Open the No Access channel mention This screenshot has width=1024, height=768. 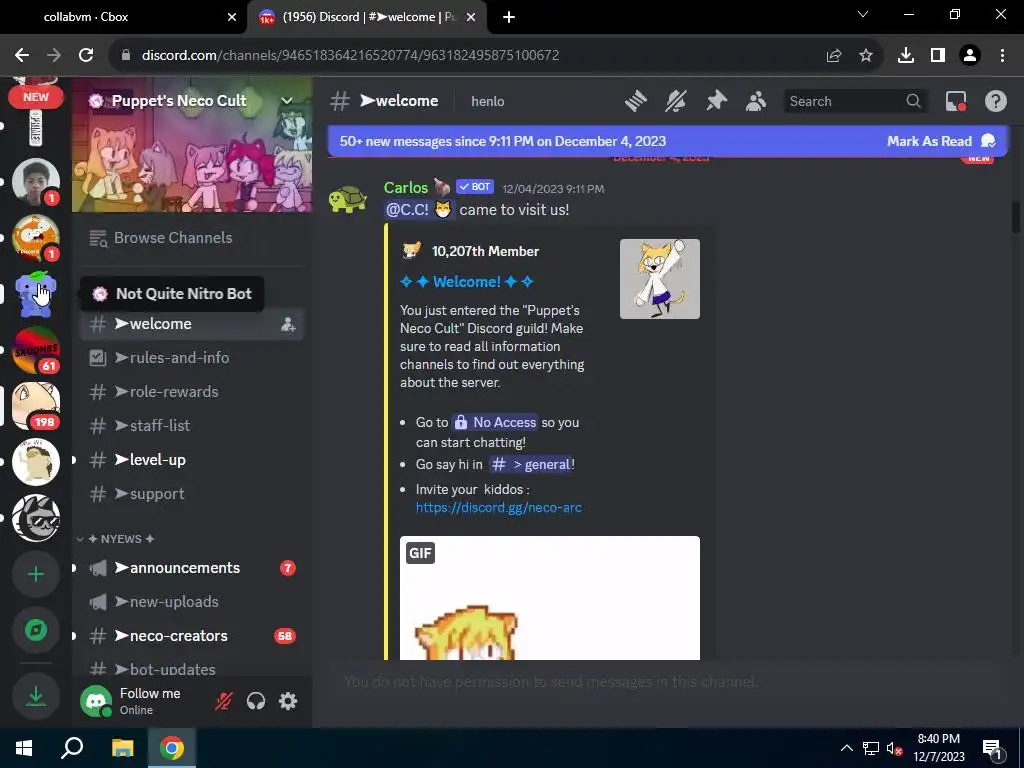click(494, 423)
